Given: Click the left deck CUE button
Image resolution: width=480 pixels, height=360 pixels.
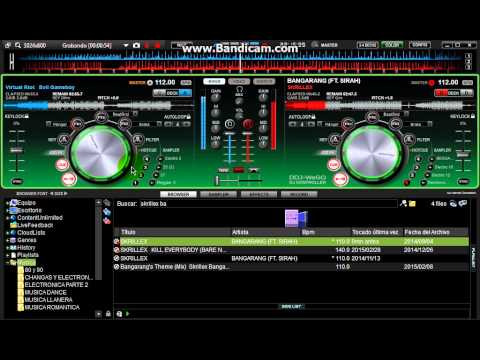Looking at the screenshot, I should pyautogui.click(x=62, y=165).
